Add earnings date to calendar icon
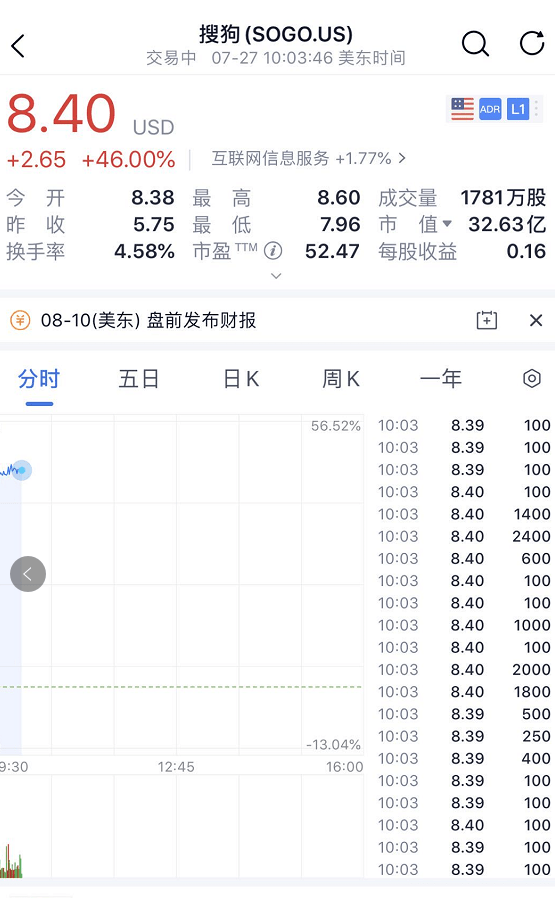 [487, 320]
